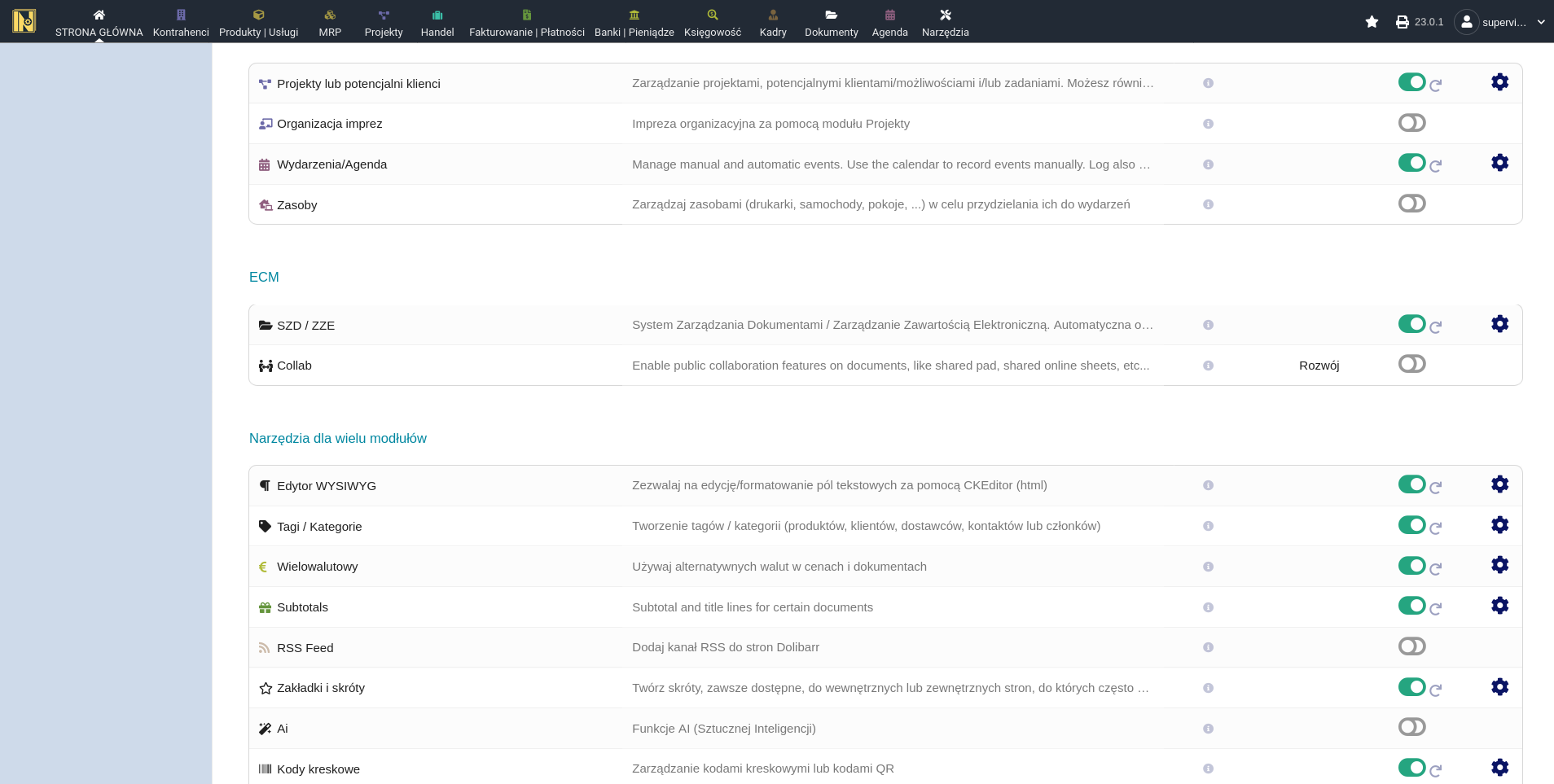Screen dimensions: 1554x784
Task: Click the Projekty lub potencjalni klienci module name
Action: [x=358, y=84]
